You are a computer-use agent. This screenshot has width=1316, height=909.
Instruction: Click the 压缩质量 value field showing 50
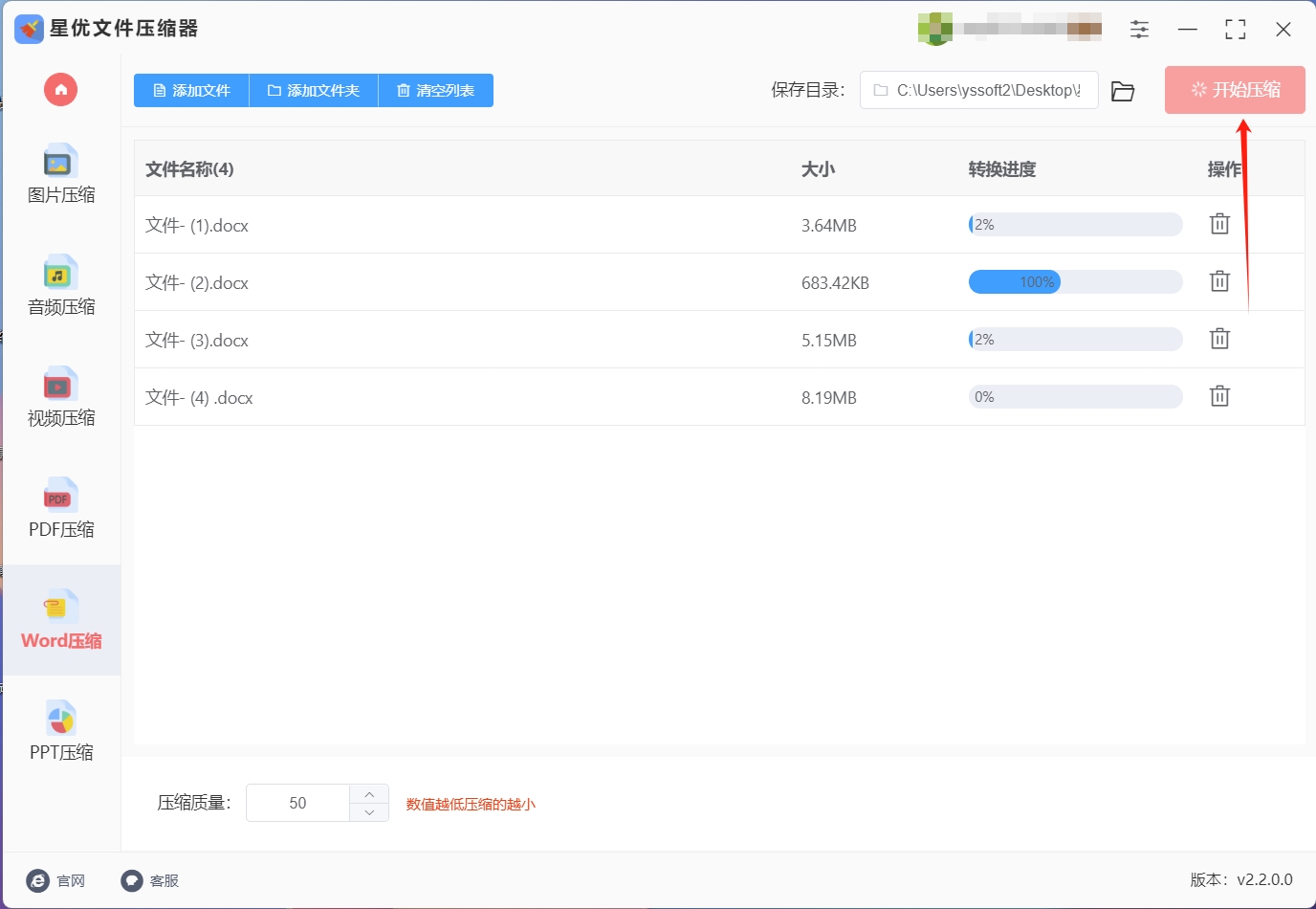(x=297, y=803)
